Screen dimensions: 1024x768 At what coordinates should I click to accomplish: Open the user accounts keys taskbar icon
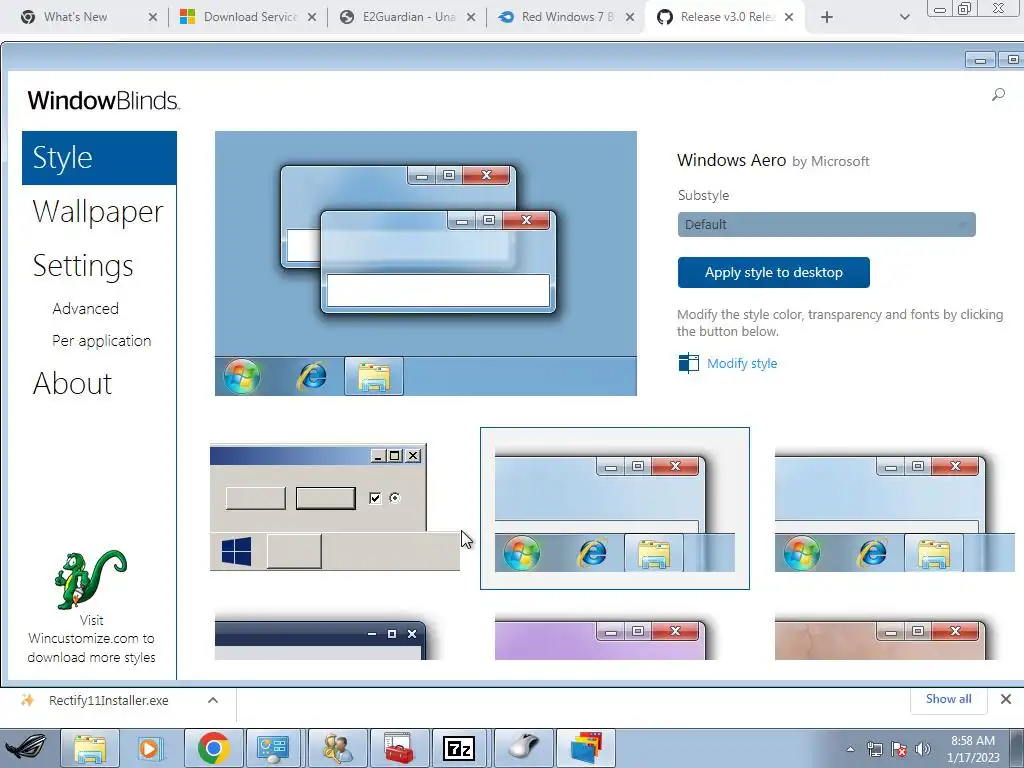coord(337,748)
